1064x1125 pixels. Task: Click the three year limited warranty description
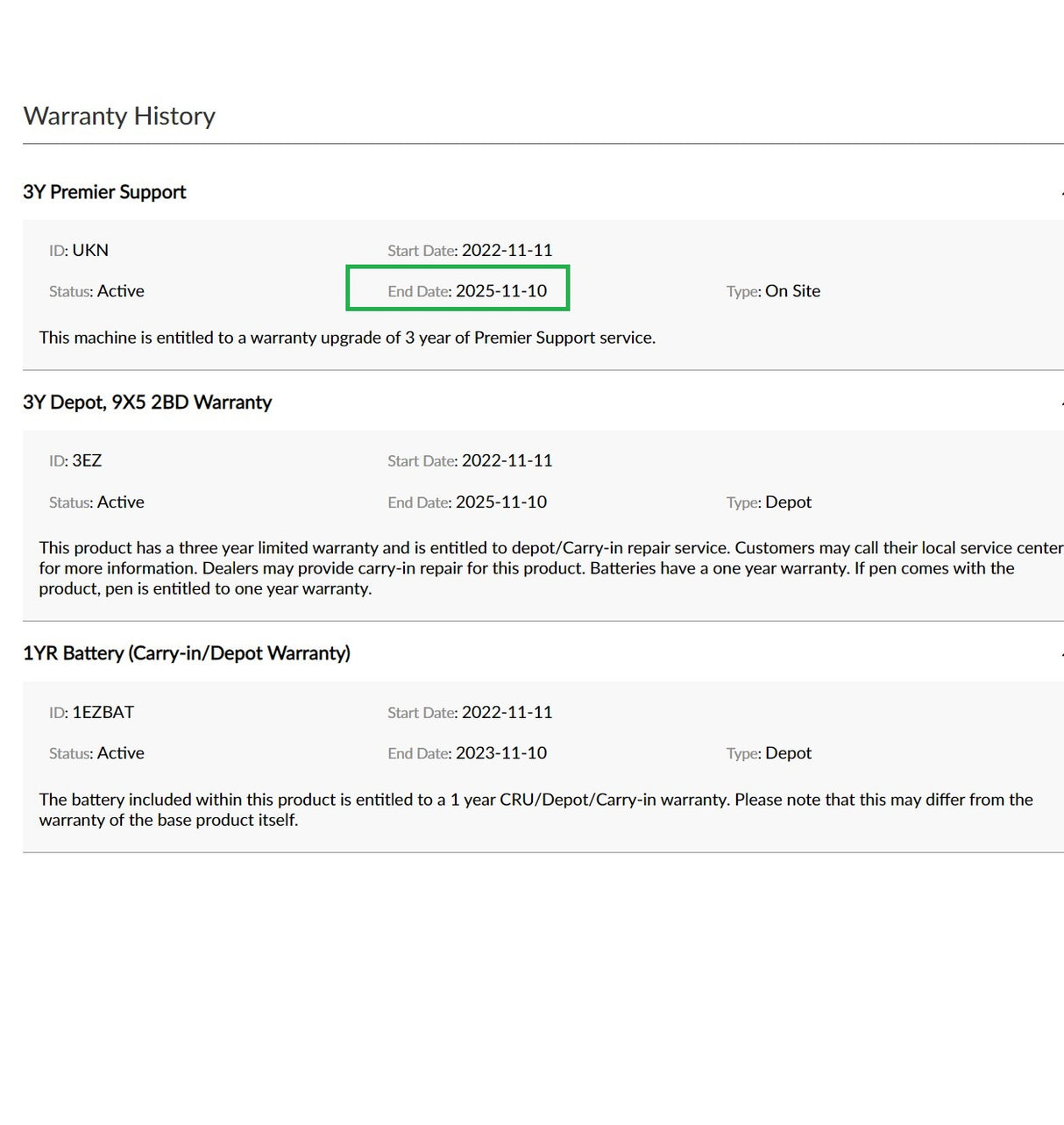pos(526,568)
